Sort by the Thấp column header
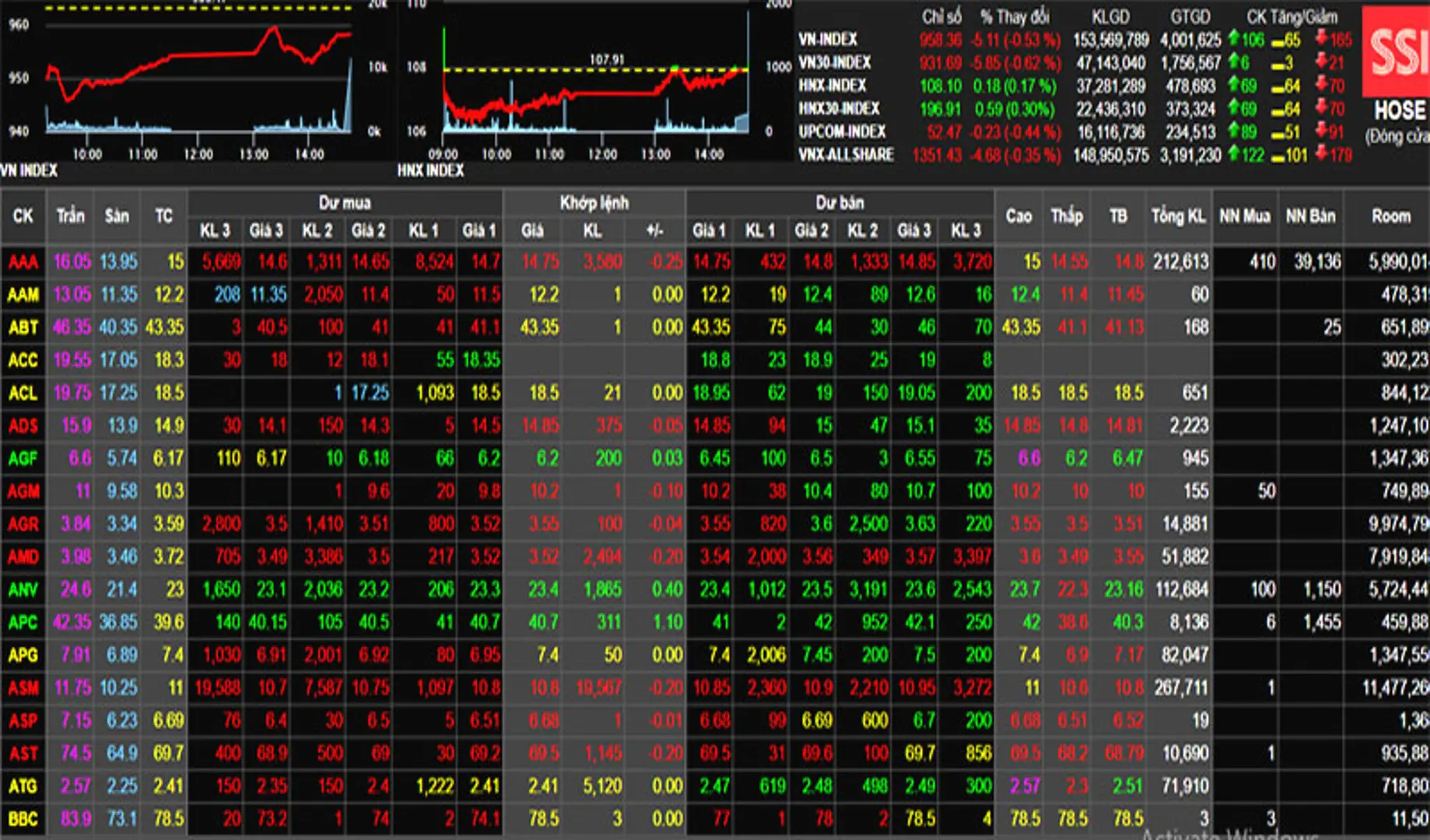The image size is (1430, 840). click(1067, 215)
